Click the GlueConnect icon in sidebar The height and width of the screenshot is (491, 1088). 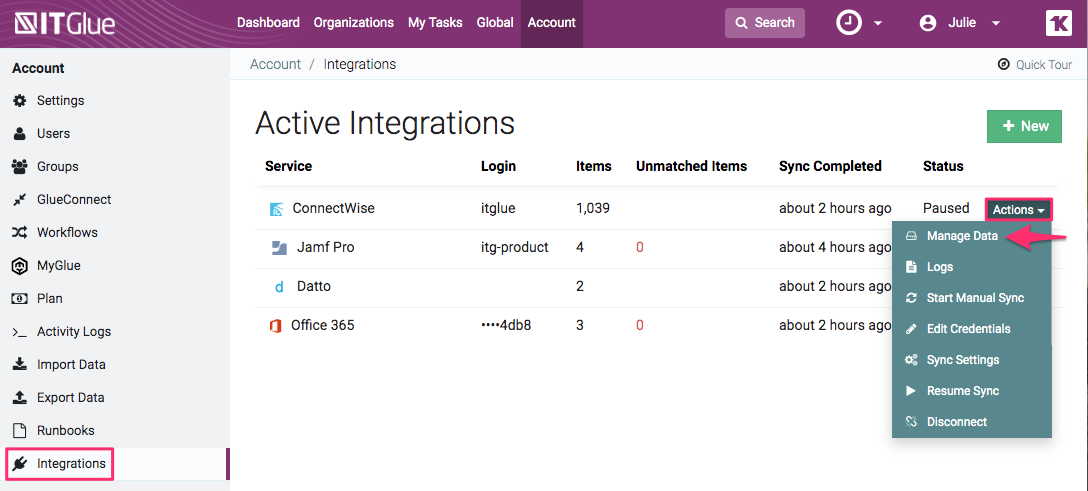pyautogui.click(x=19, y=200)
